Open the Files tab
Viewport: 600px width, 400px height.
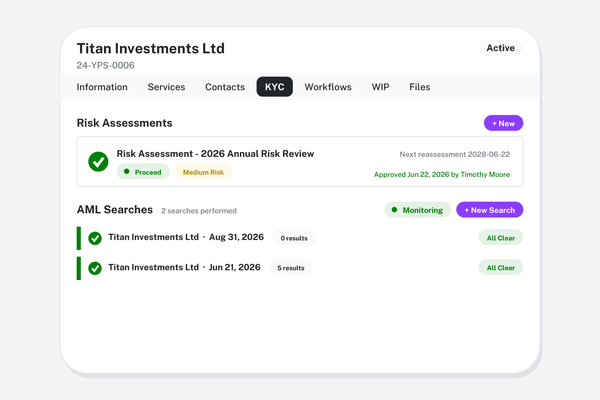coord(420,87)
